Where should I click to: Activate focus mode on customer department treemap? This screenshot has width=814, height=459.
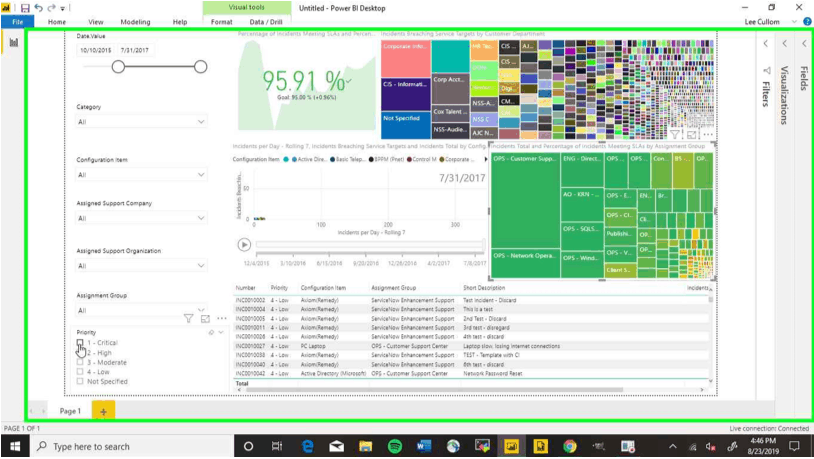click(x=691, y=134)
